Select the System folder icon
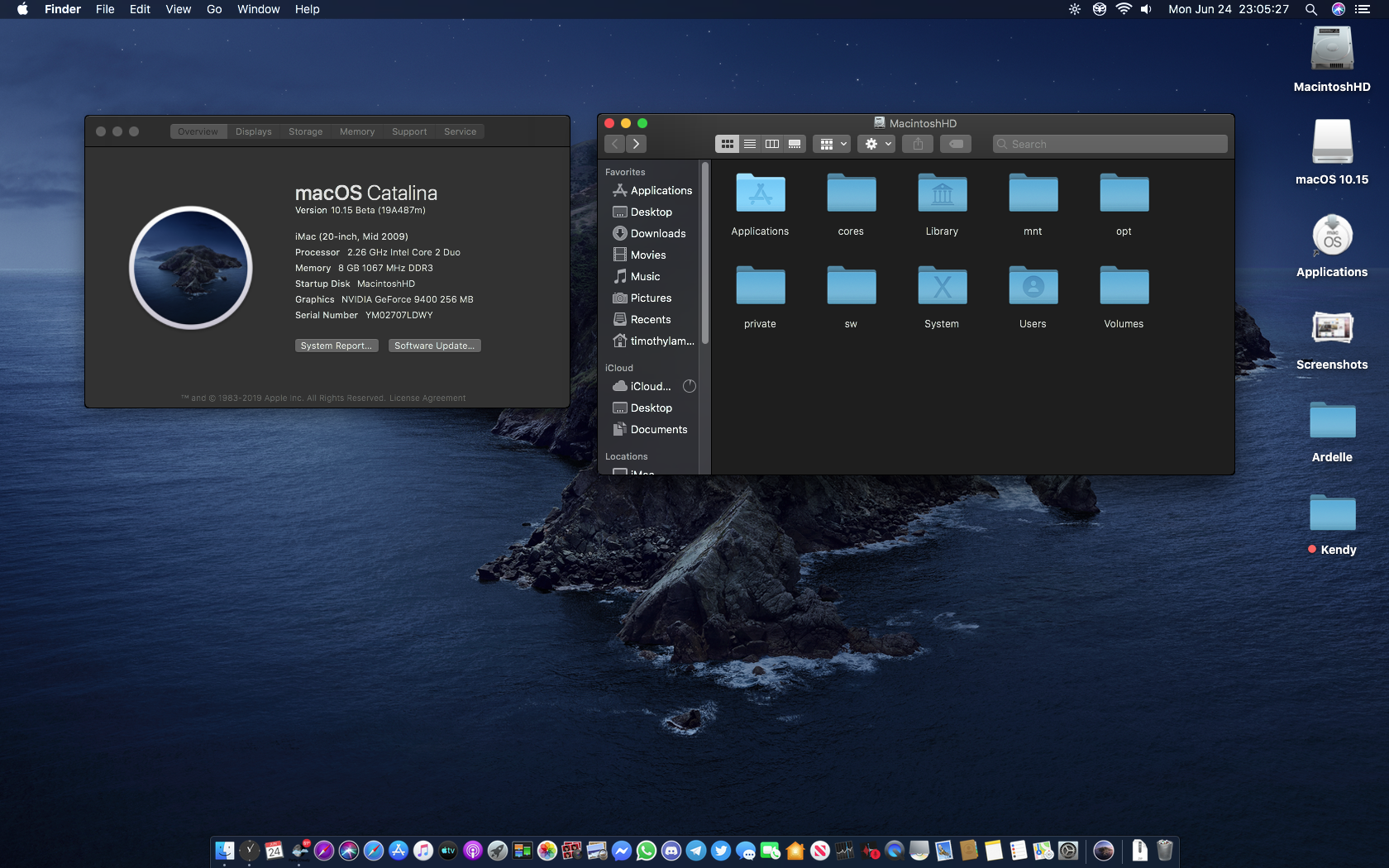Viewport: 1389px width, 868px height. click(x=942, y=287)
